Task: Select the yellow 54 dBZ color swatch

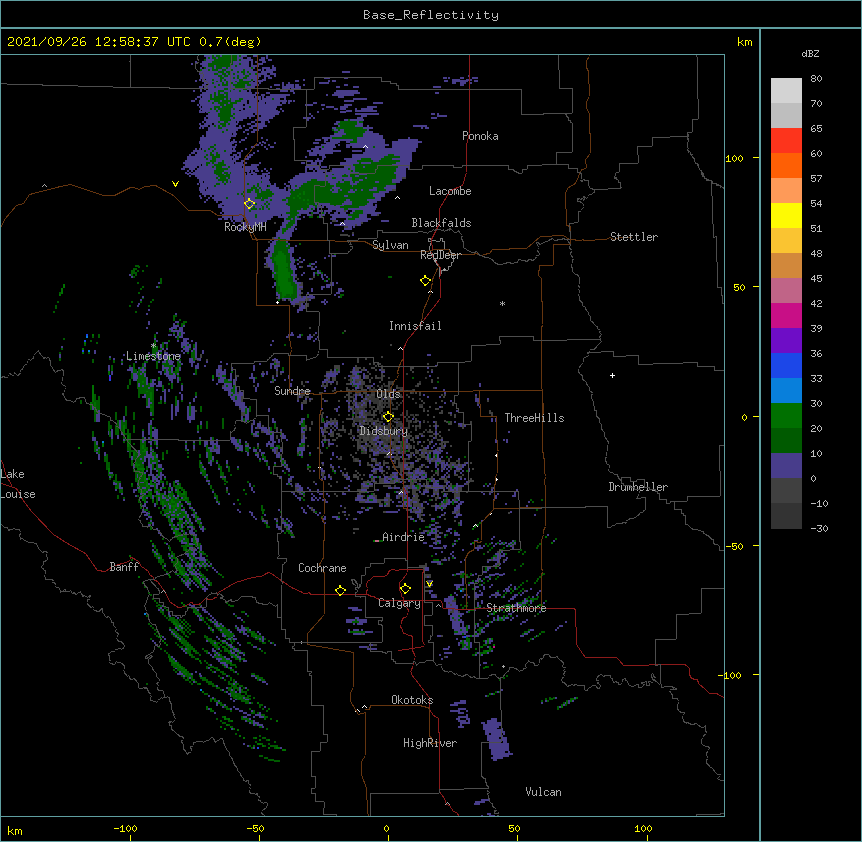Action: pyautogui.click(x=786, y=215)
